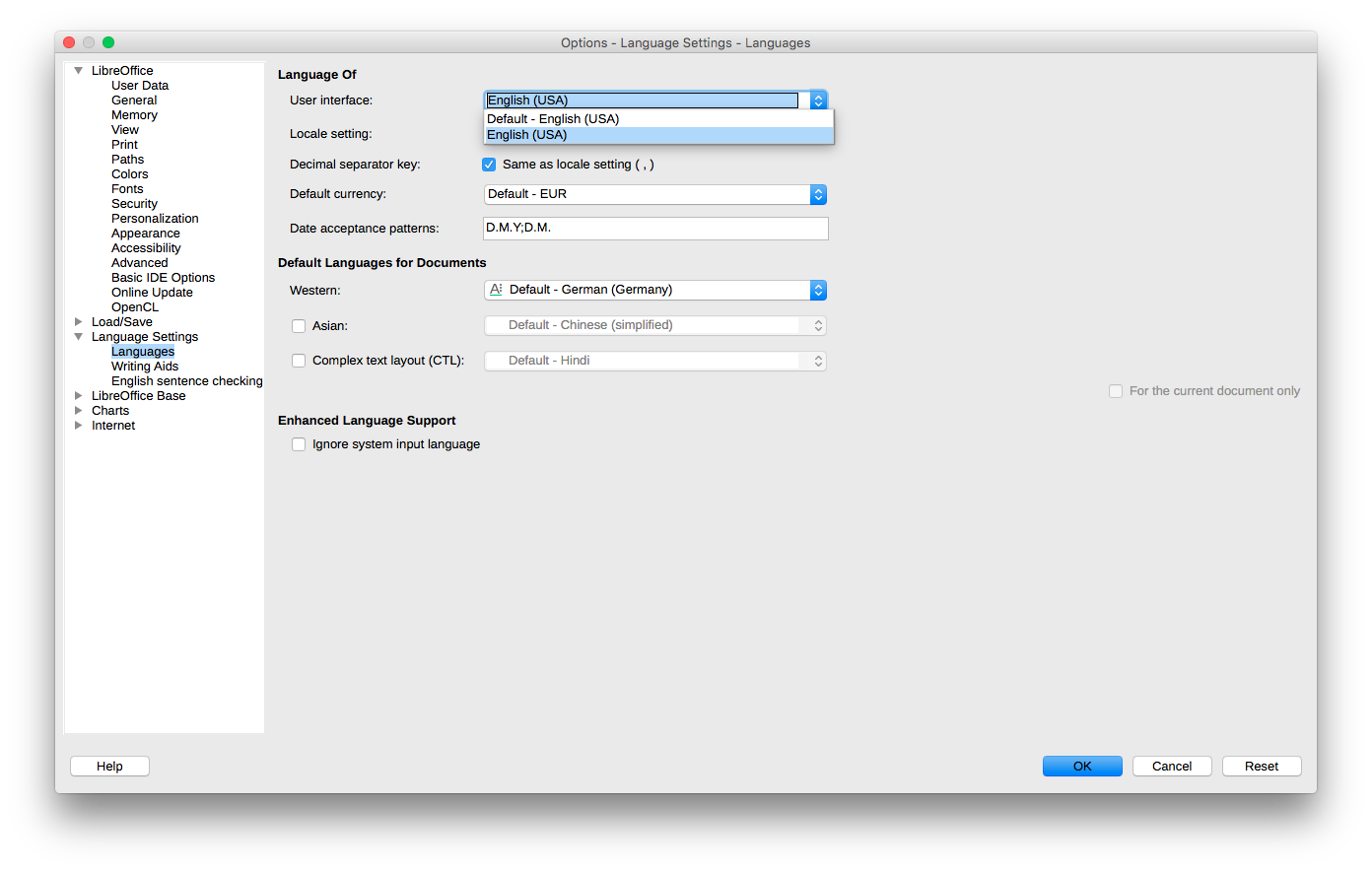Choose English (USA) option in dropdown list

click(658, 135)
